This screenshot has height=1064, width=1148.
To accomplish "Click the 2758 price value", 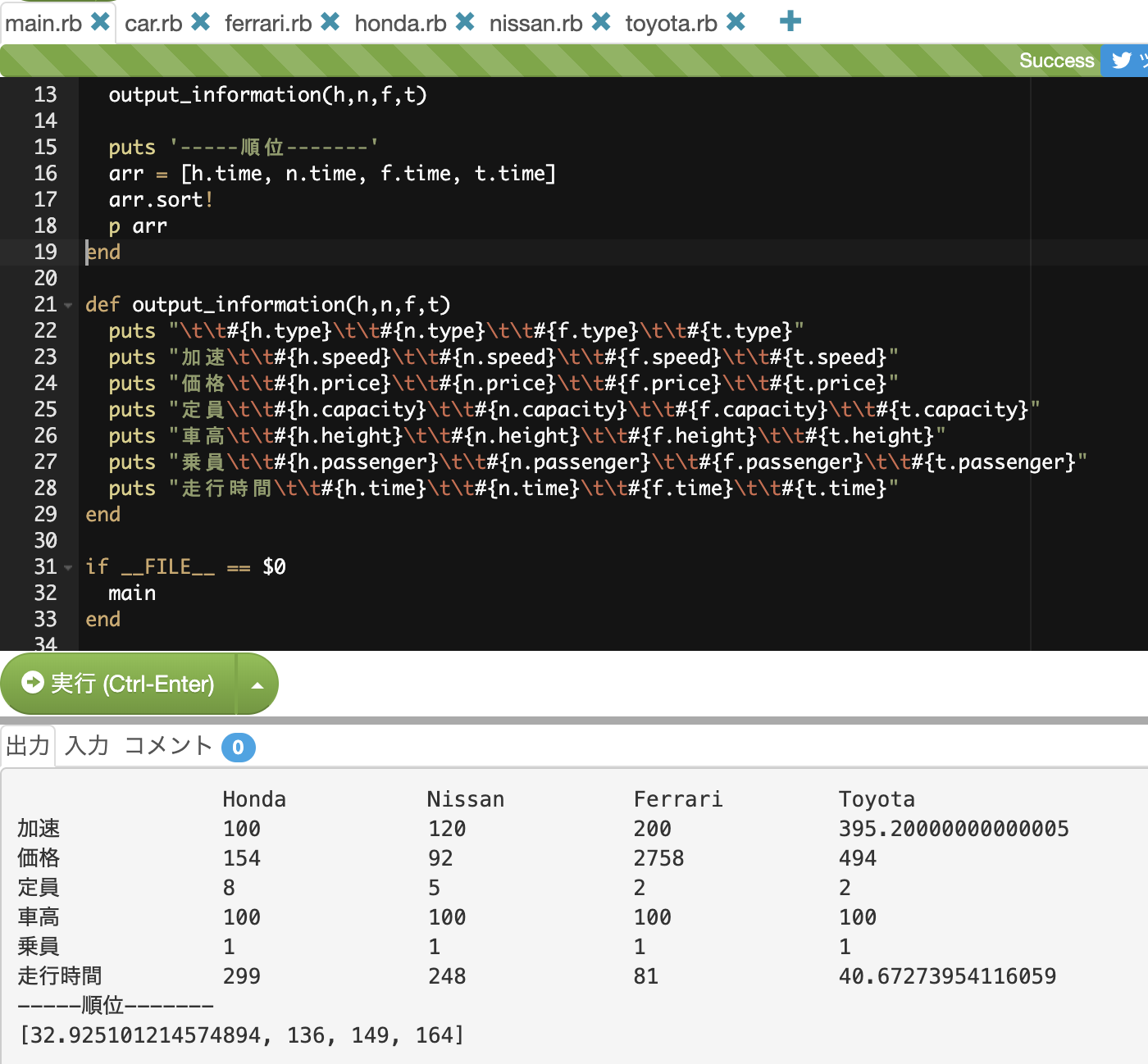I will coord(658,858).
